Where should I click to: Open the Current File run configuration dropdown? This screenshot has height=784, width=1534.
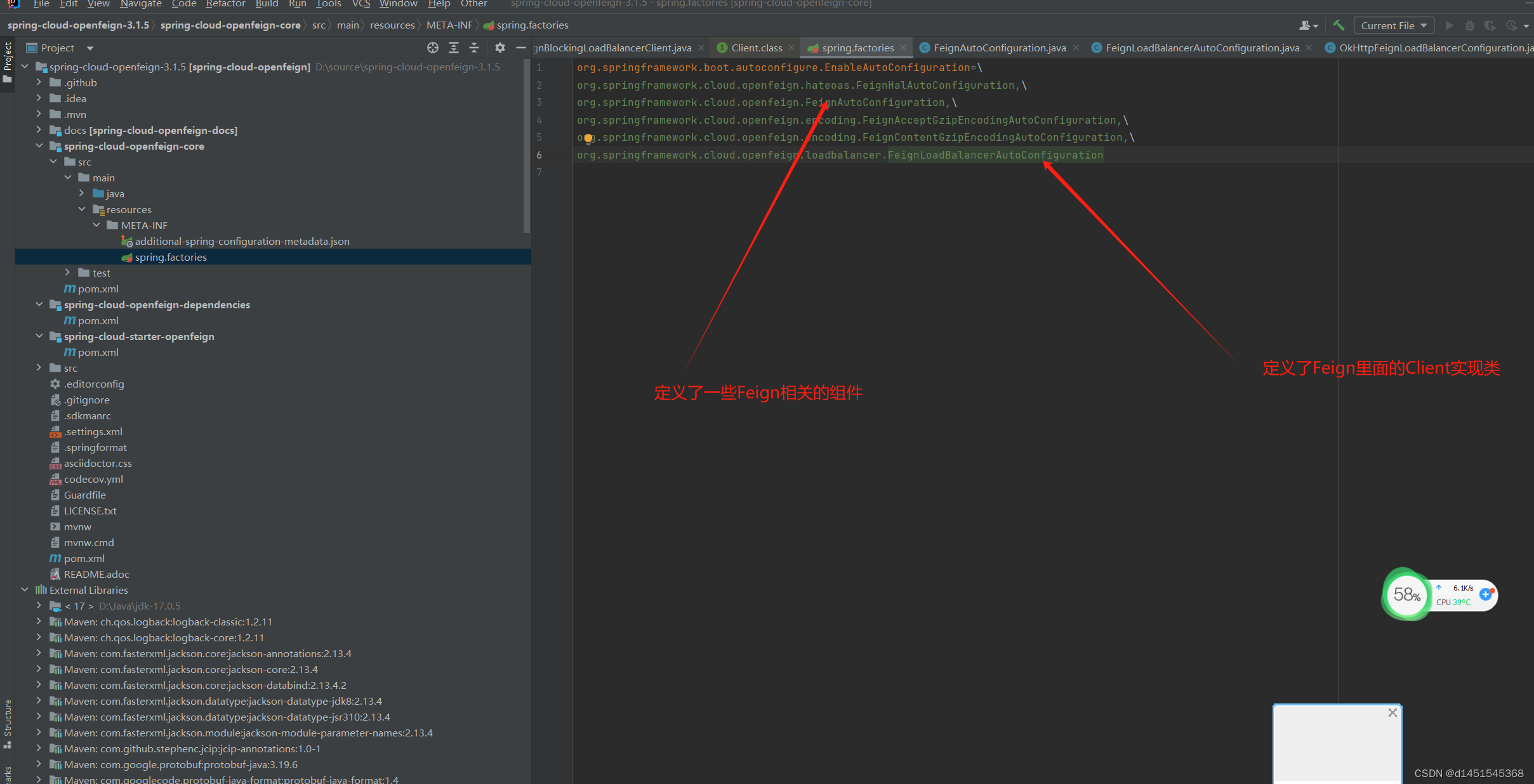1394,25
